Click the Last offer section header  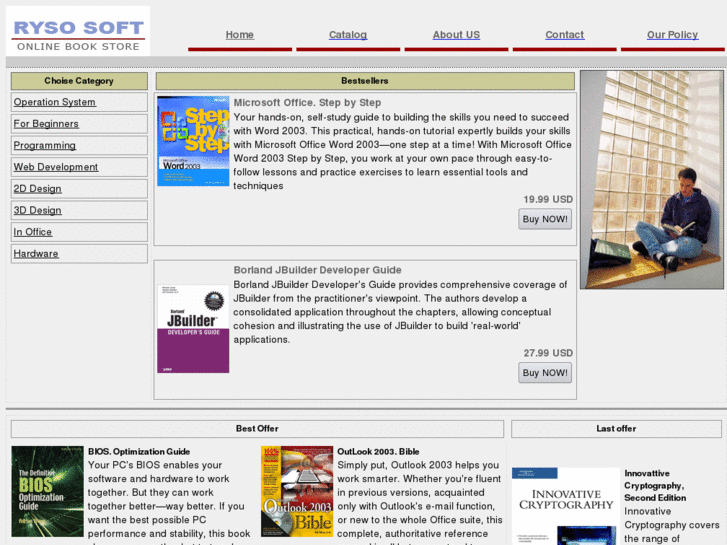(616, 429)
